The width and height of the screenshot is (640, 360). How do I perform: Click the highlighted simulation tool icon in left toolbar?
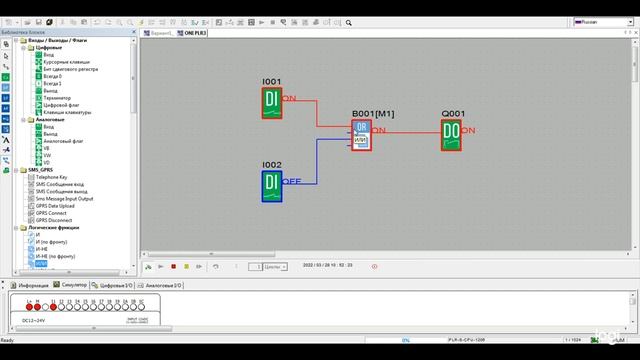(6, 160)
